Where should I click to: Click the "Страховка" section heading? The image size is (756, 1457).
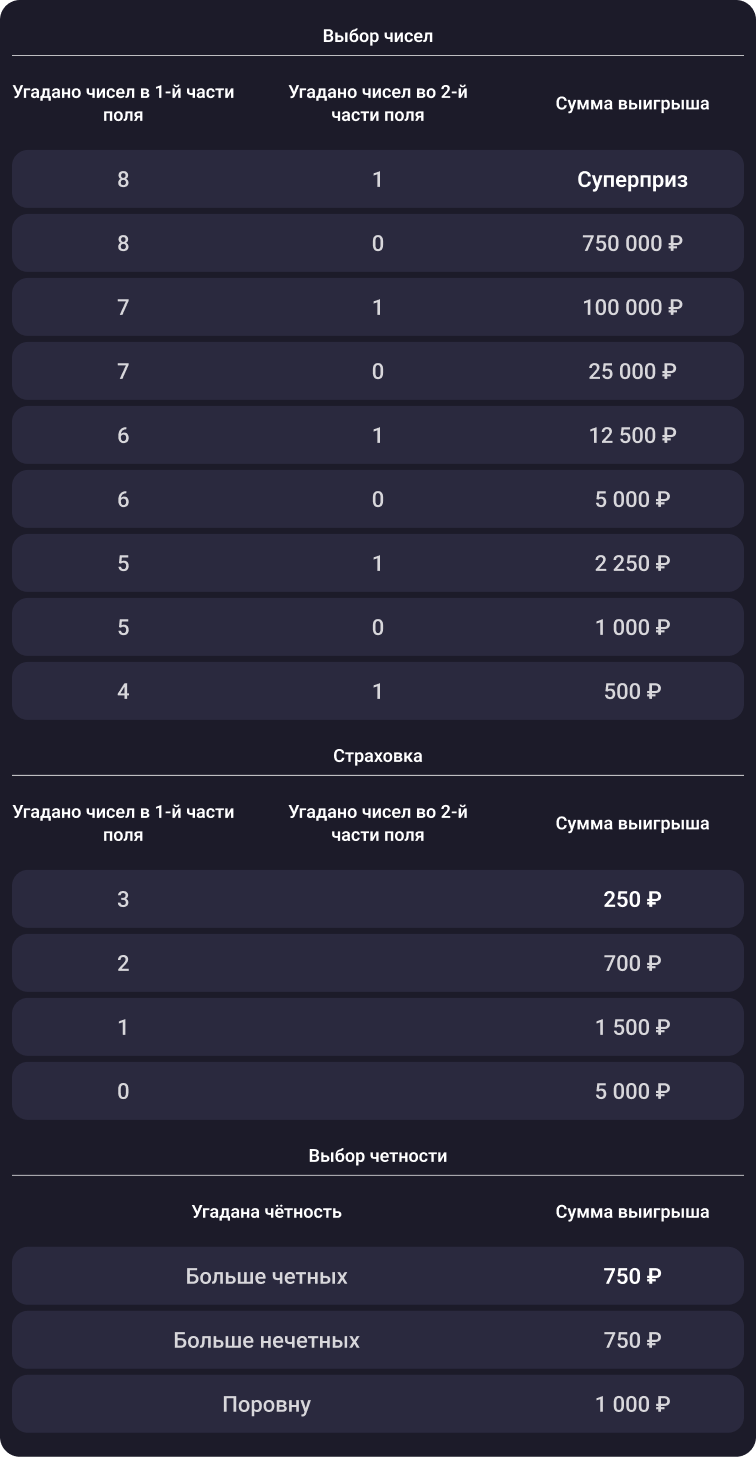tap(378, 756)
